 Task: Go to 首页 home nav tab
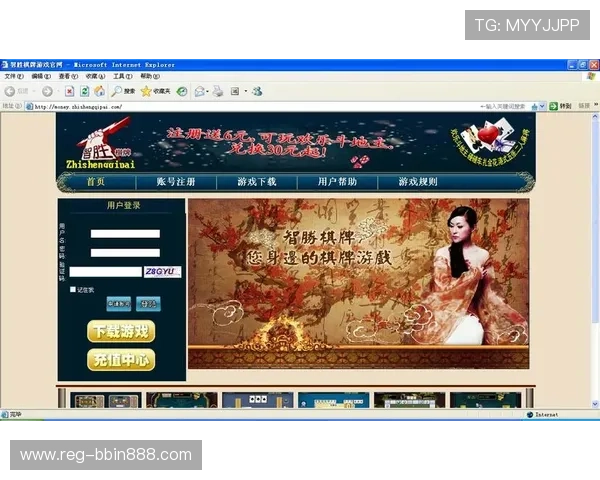(x=96, y=181)
